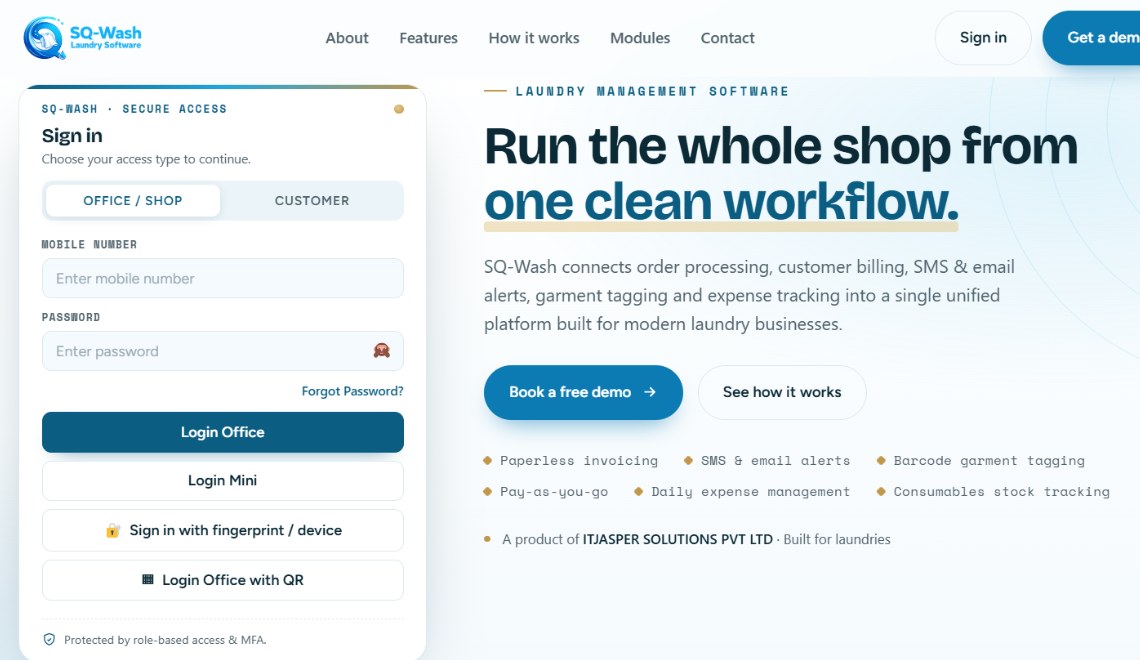This screenshot has height=660, width=1140.
Task: Select the OFFICE / SHOP access tab
Action: 132,201
